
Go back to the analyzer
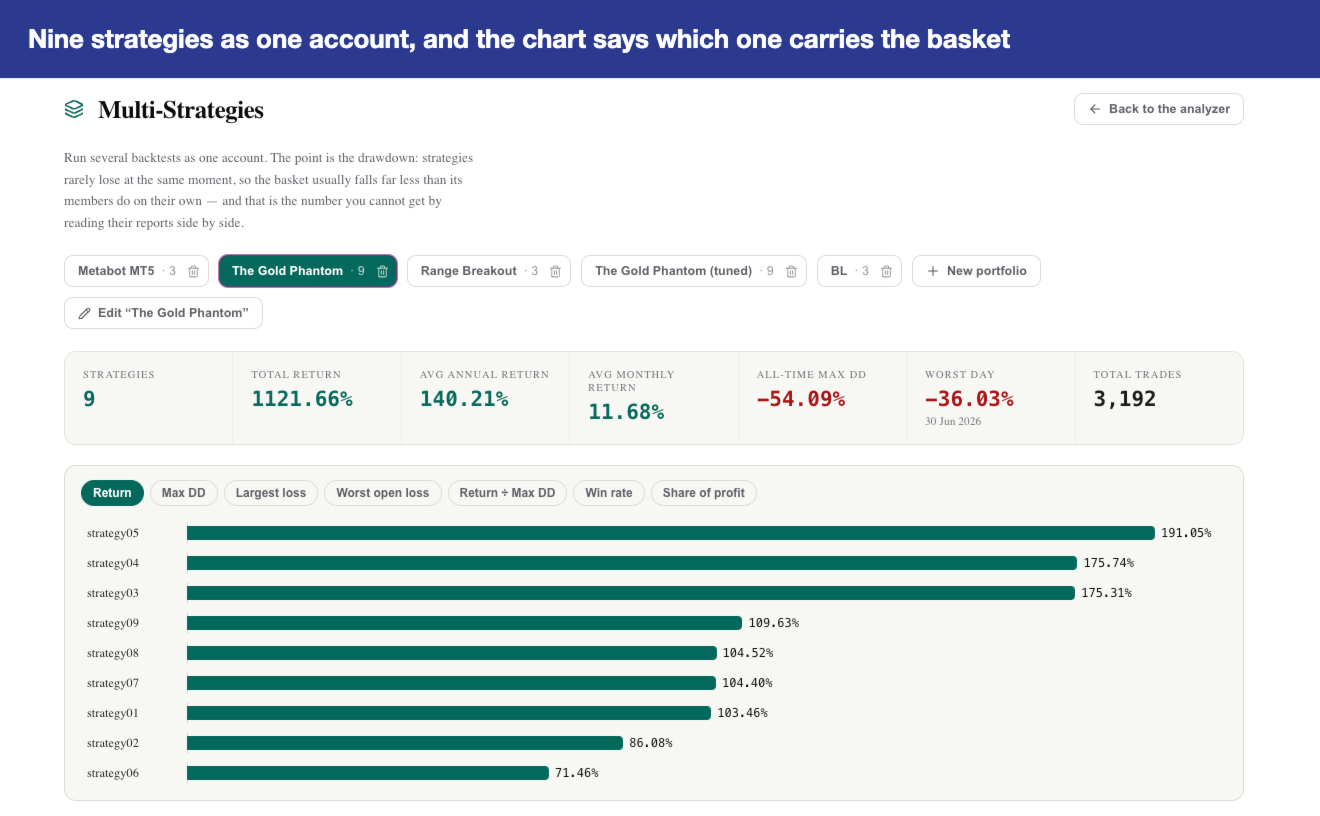pyautogui.click(x=1159, y=109)
